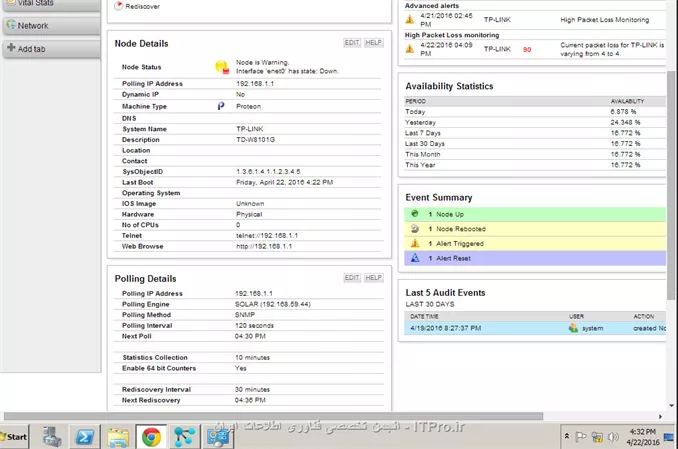Viewport: 678px width, 449px height.
Task: Click the Alert Reset blue icon
Action: click(x=415, y=258)
